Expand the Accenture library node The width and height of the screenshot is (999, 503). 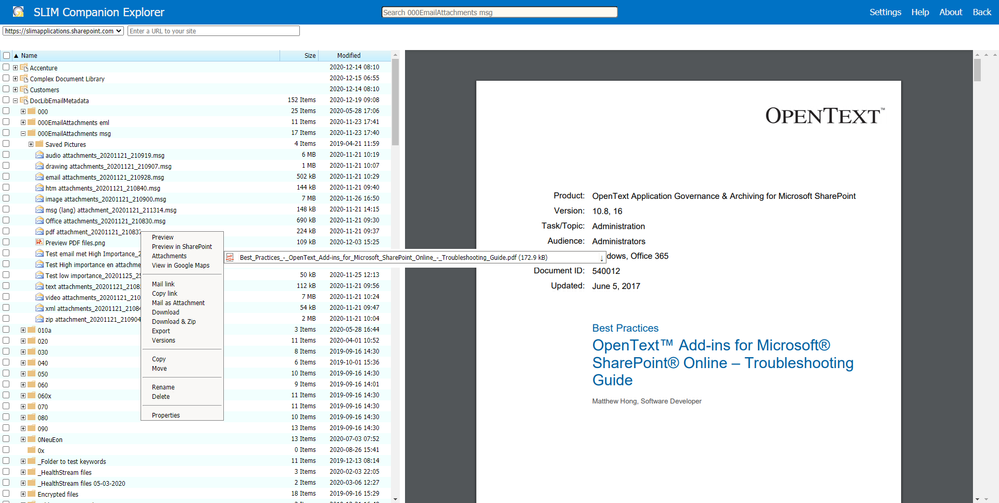[x=15, y=68]
